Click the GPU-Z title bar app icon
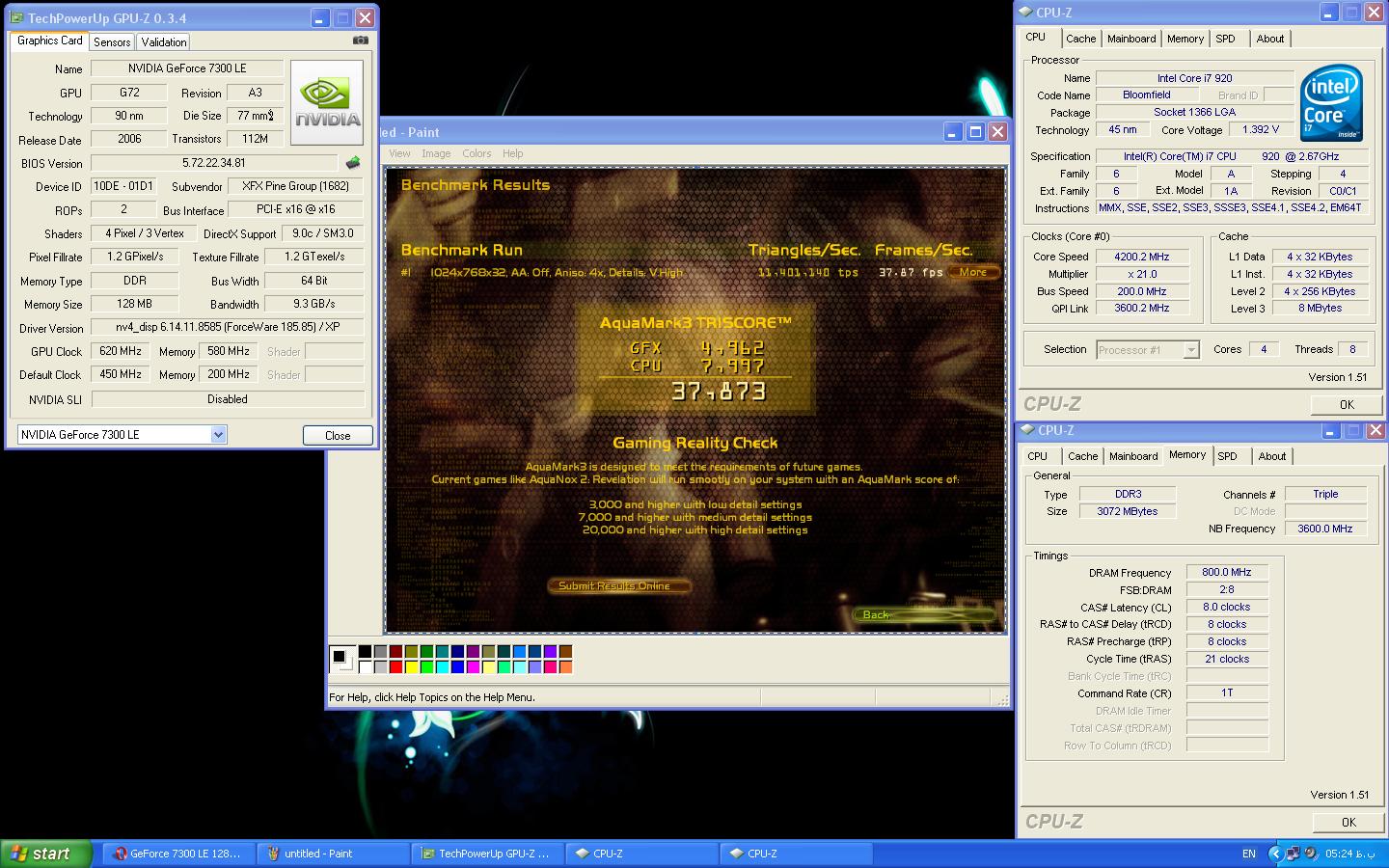 pyautogui.click(x=16, y=17)
